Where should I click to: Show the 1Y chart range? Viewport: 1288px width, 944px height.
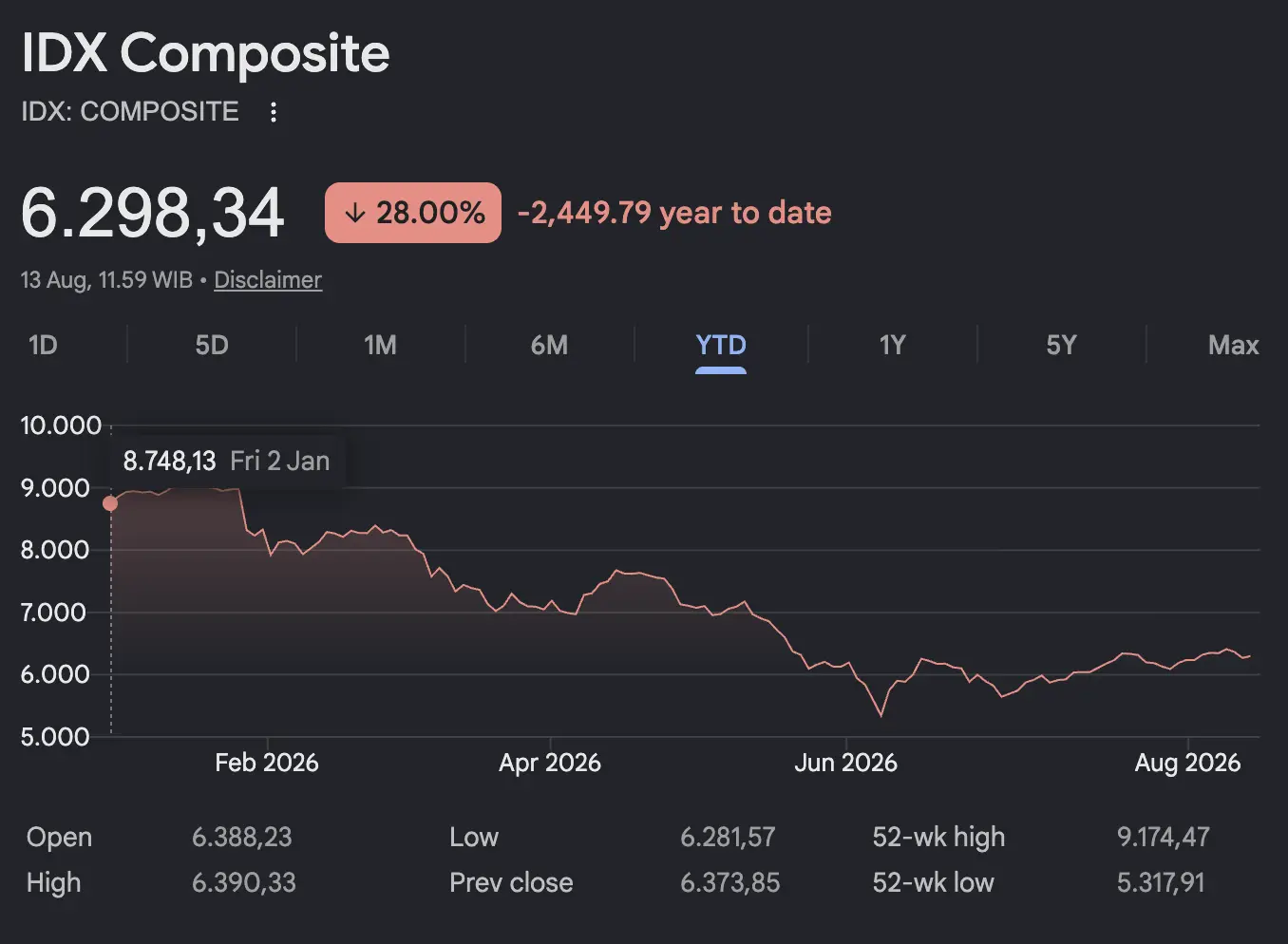(x=892, y=345)
